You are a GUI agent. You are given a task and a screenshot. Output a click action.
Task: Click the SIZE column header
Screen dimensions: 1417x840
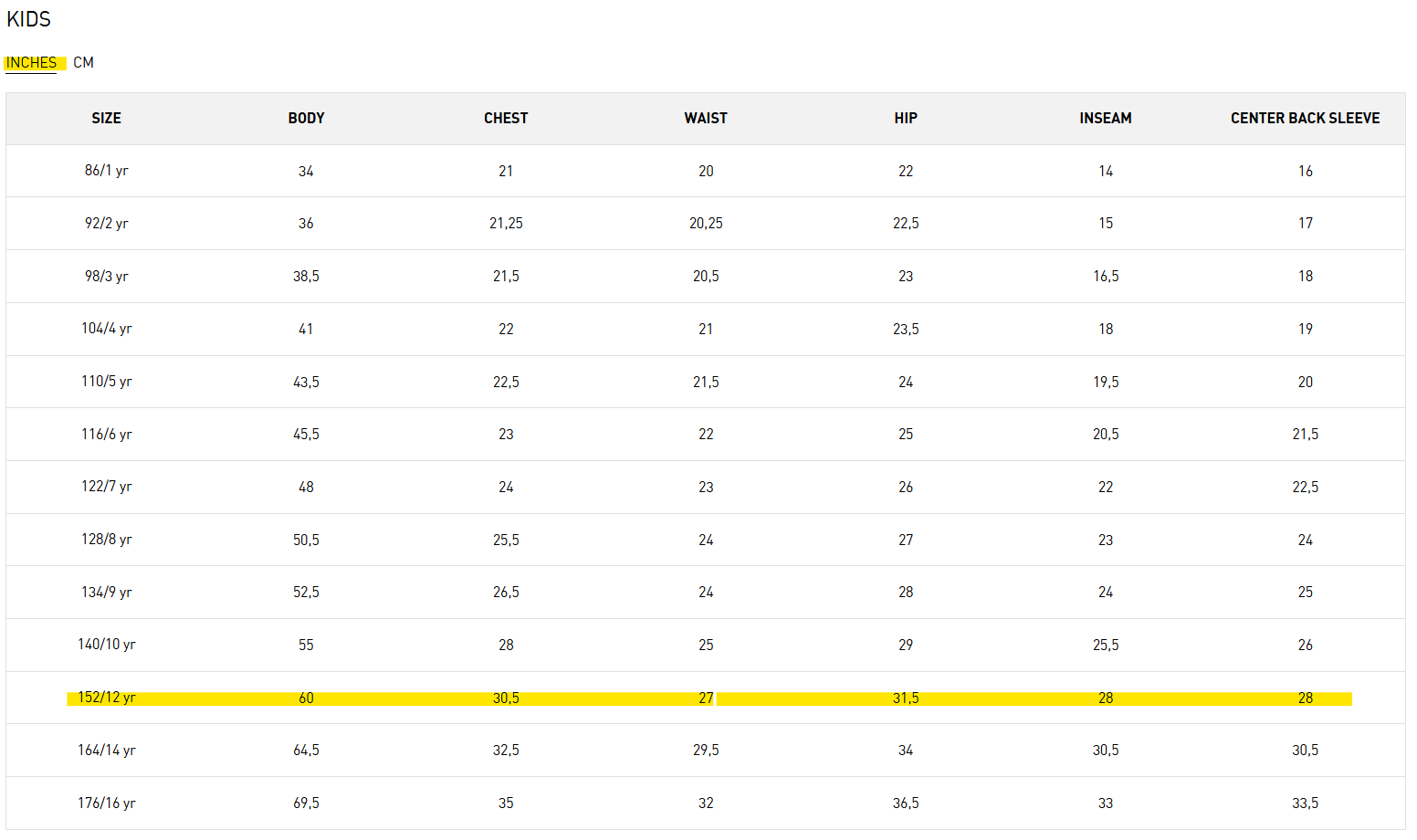[x=106, y=118]
